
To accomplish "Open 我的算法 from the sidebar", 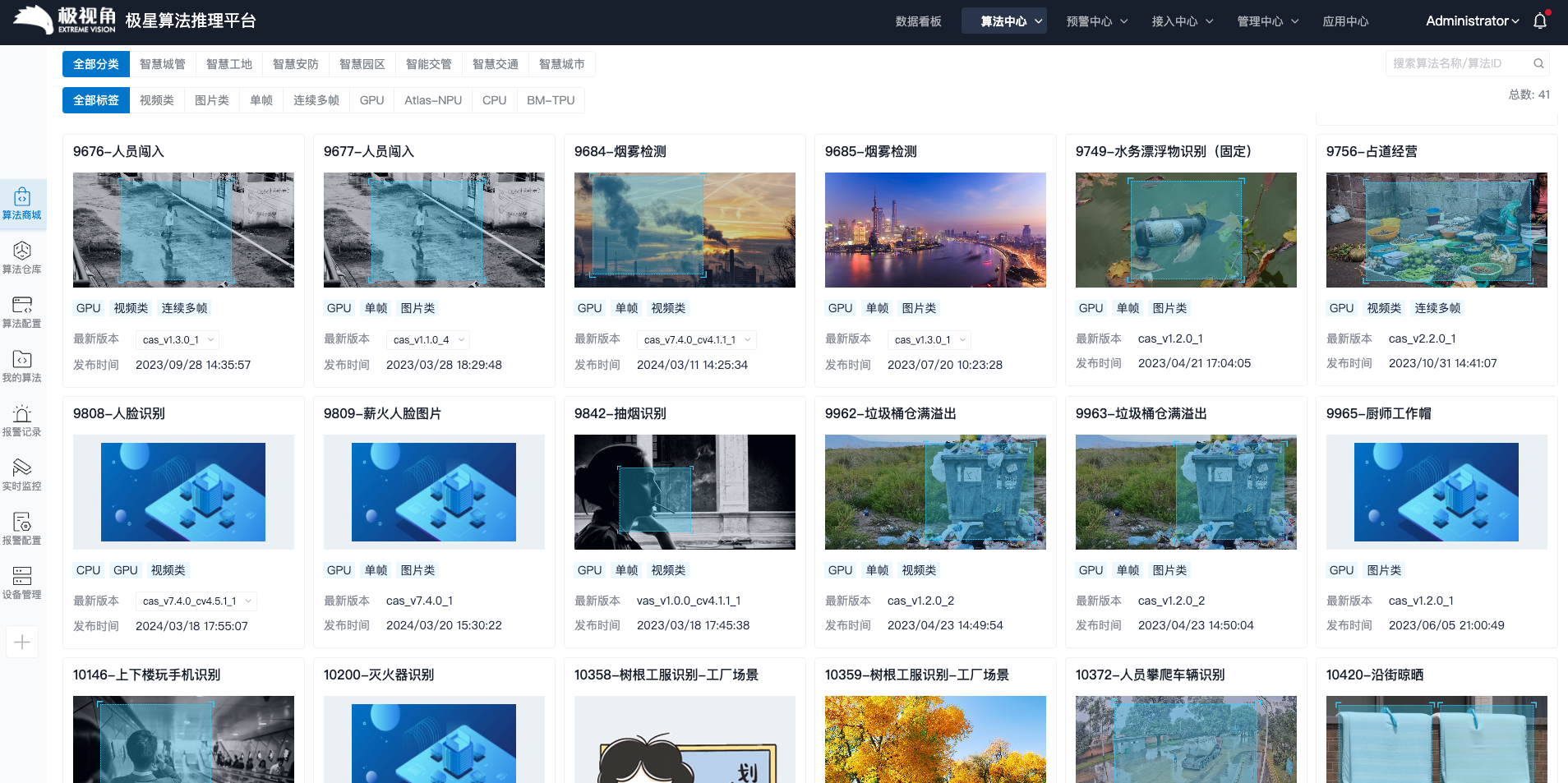I will click(x=22, y=367).
